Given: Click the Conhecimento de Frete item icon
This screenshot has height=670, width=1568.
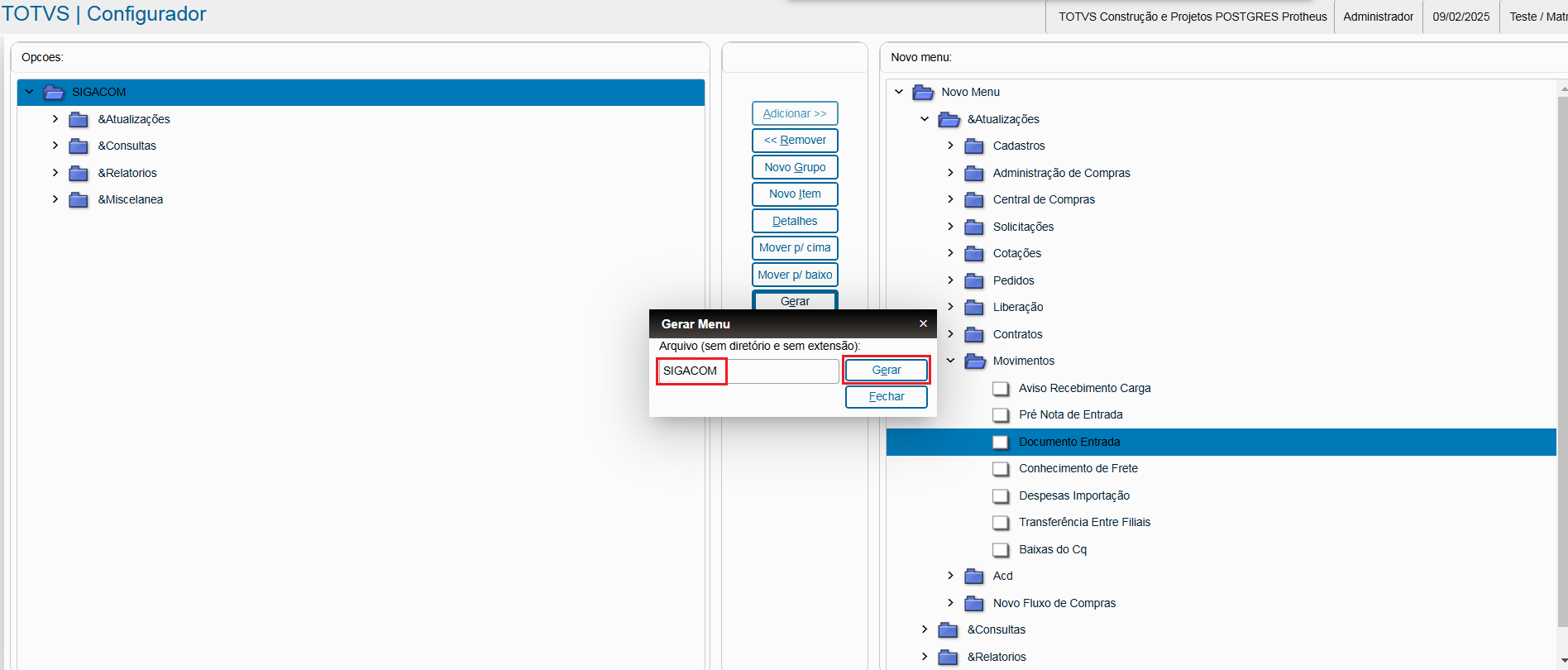Looking at the screenshot, I should (1001, 469).
